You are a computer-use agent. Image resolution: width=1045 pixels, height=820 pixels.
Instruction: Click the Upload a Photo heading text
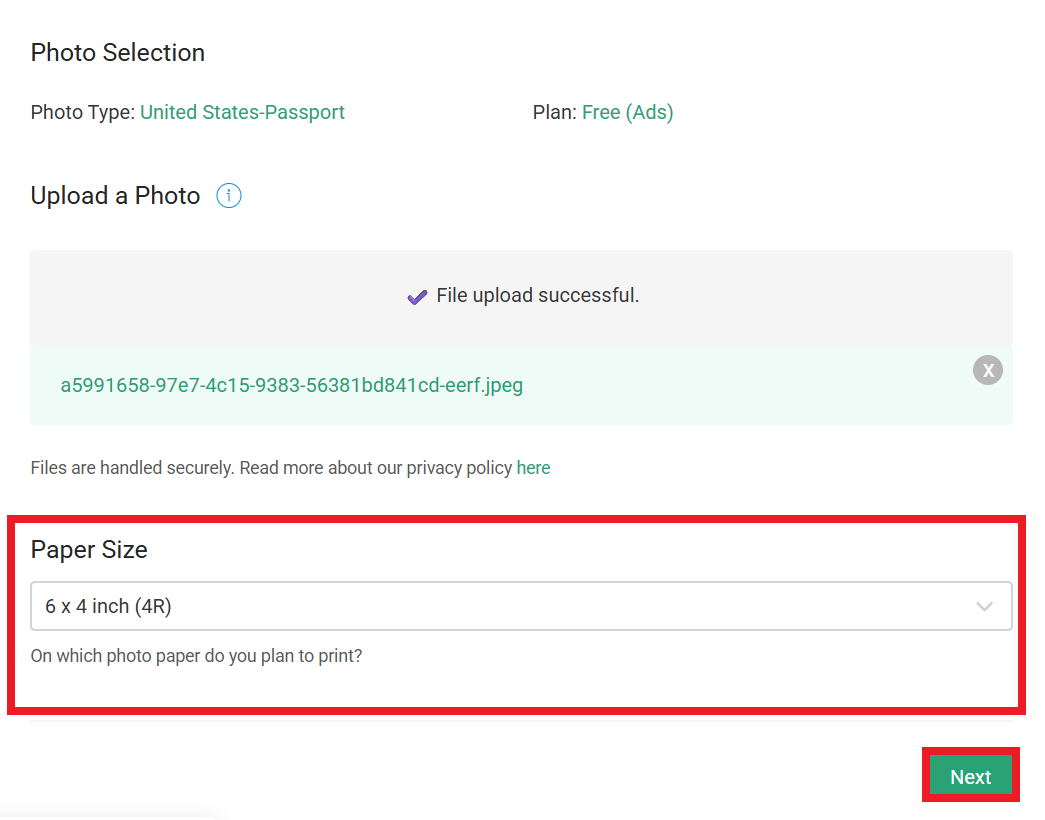point(115,196)
